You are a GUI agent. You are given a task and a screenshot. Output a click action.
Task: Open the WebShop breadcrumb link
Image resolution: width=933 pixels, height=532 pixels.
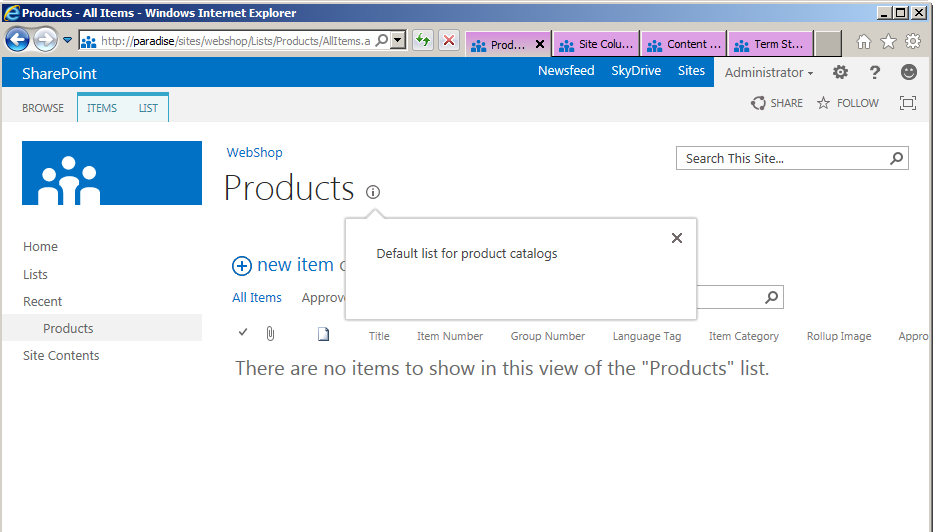point(255,152)
